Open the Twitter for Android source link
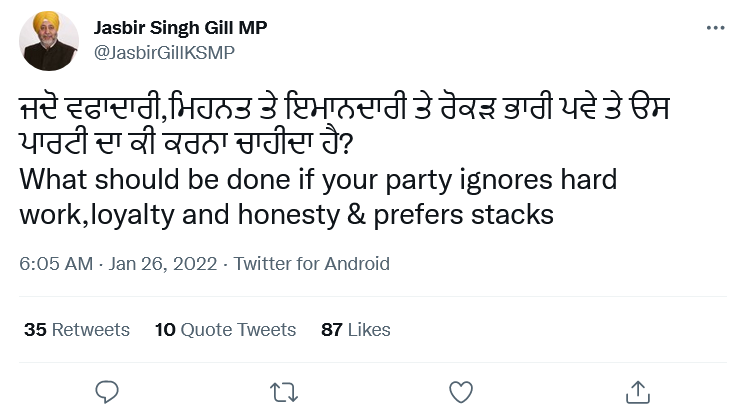Viewport: 730px width, 417px height. click(311, 264)
